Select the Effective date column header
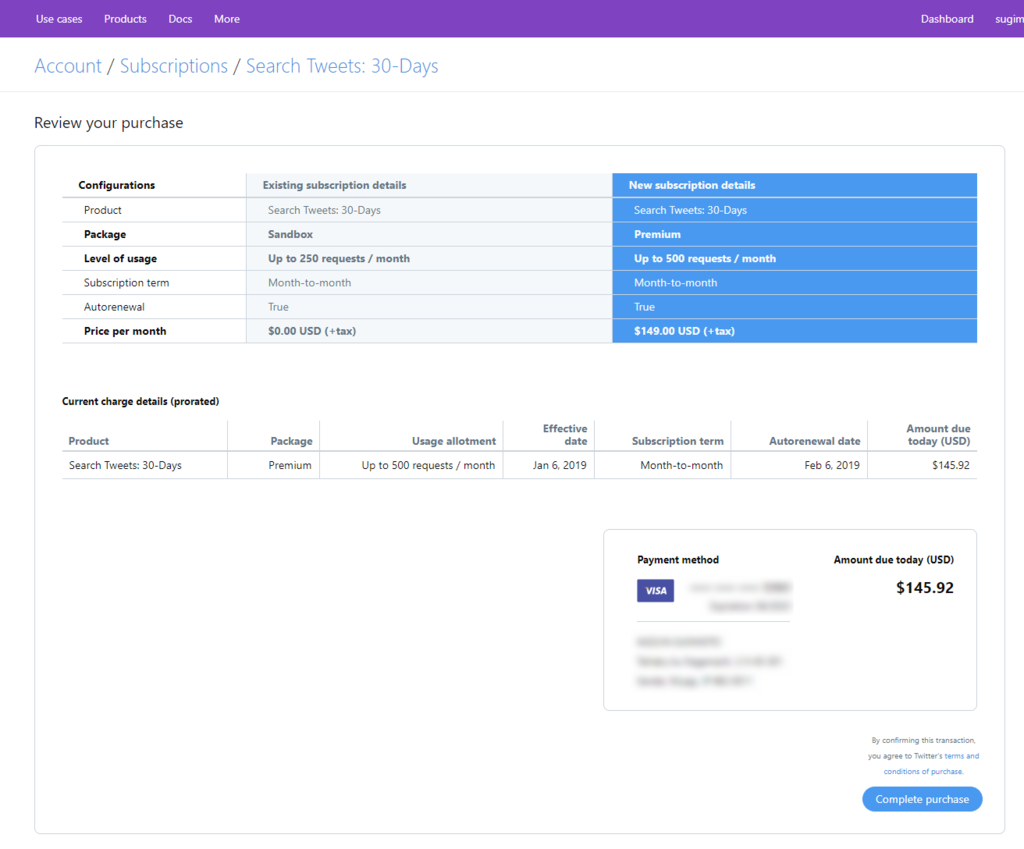Screen dimensions: 1024x849 pyautogui.click(x=565, y=435)
